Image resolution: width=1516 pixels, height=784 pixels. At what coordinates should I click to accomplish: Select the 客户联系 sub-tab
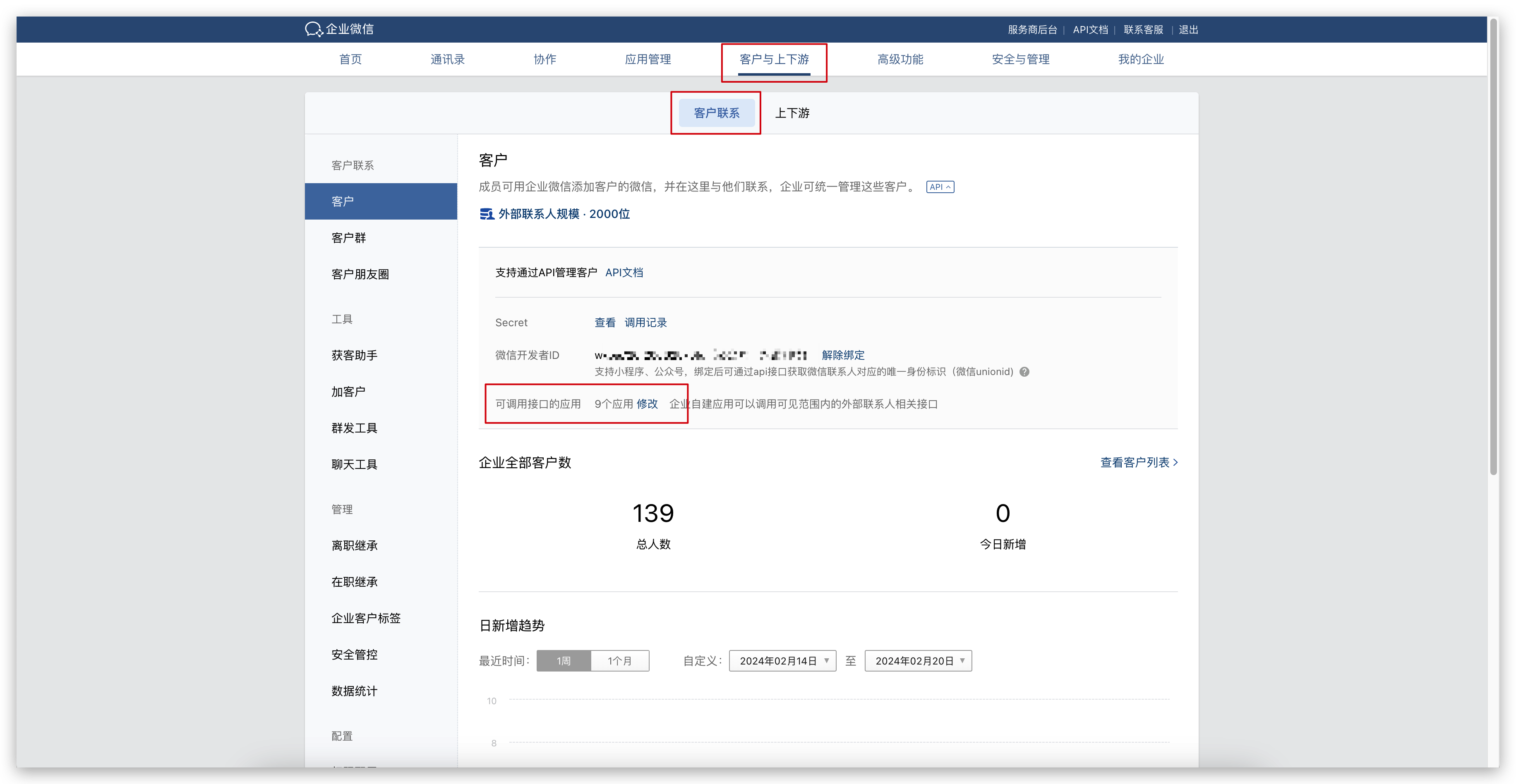[x=716, y=113]
